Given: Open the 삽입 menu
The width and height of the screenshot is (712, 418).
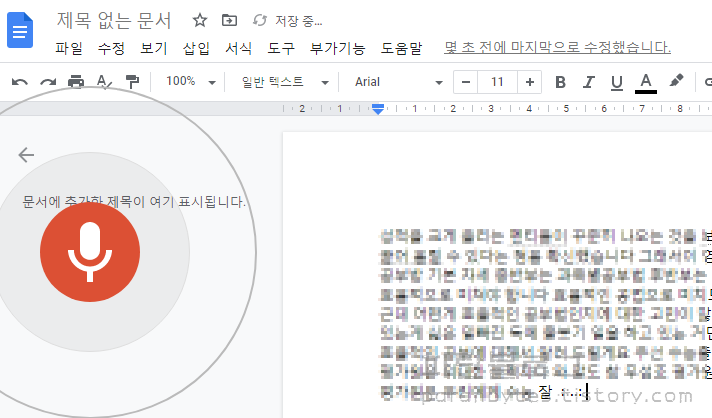Looking at the screenshot, I should [196, 48].
